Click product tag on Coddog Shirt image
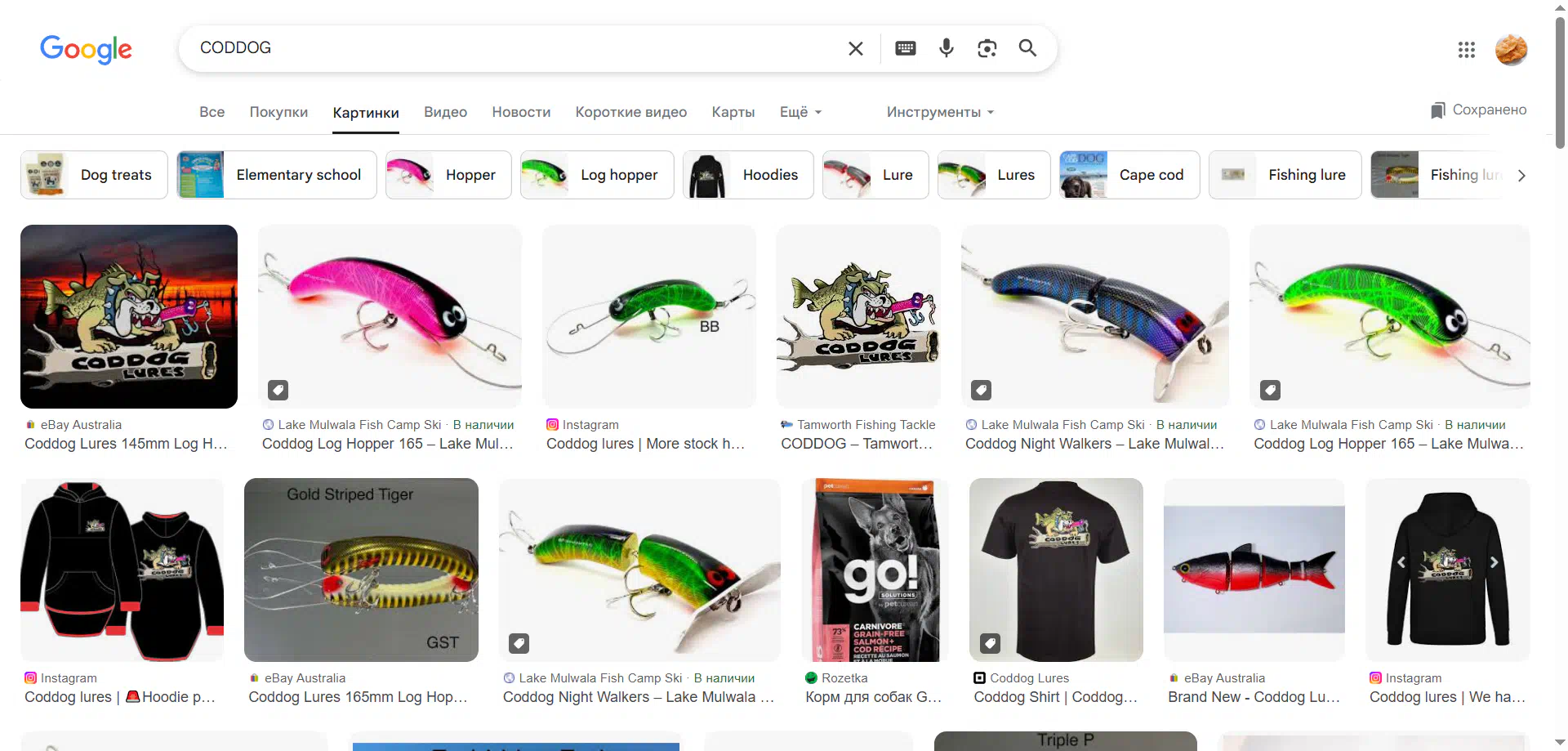1568x751 pixels. pyautogui.click(x=990, y=643)
